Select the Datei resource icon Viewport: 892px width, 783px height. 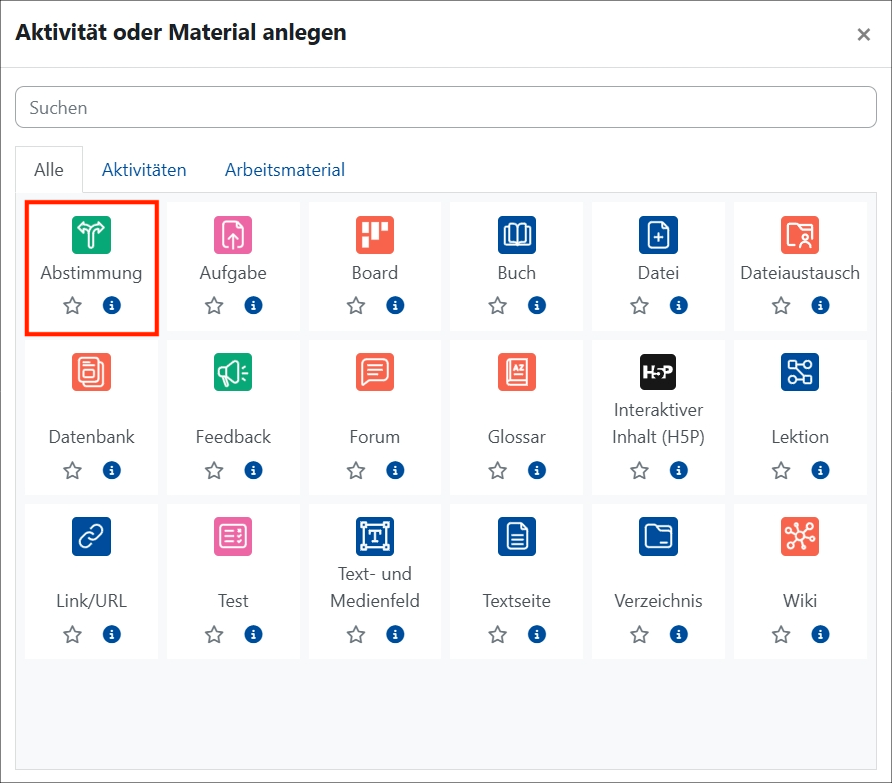(658, 235)
